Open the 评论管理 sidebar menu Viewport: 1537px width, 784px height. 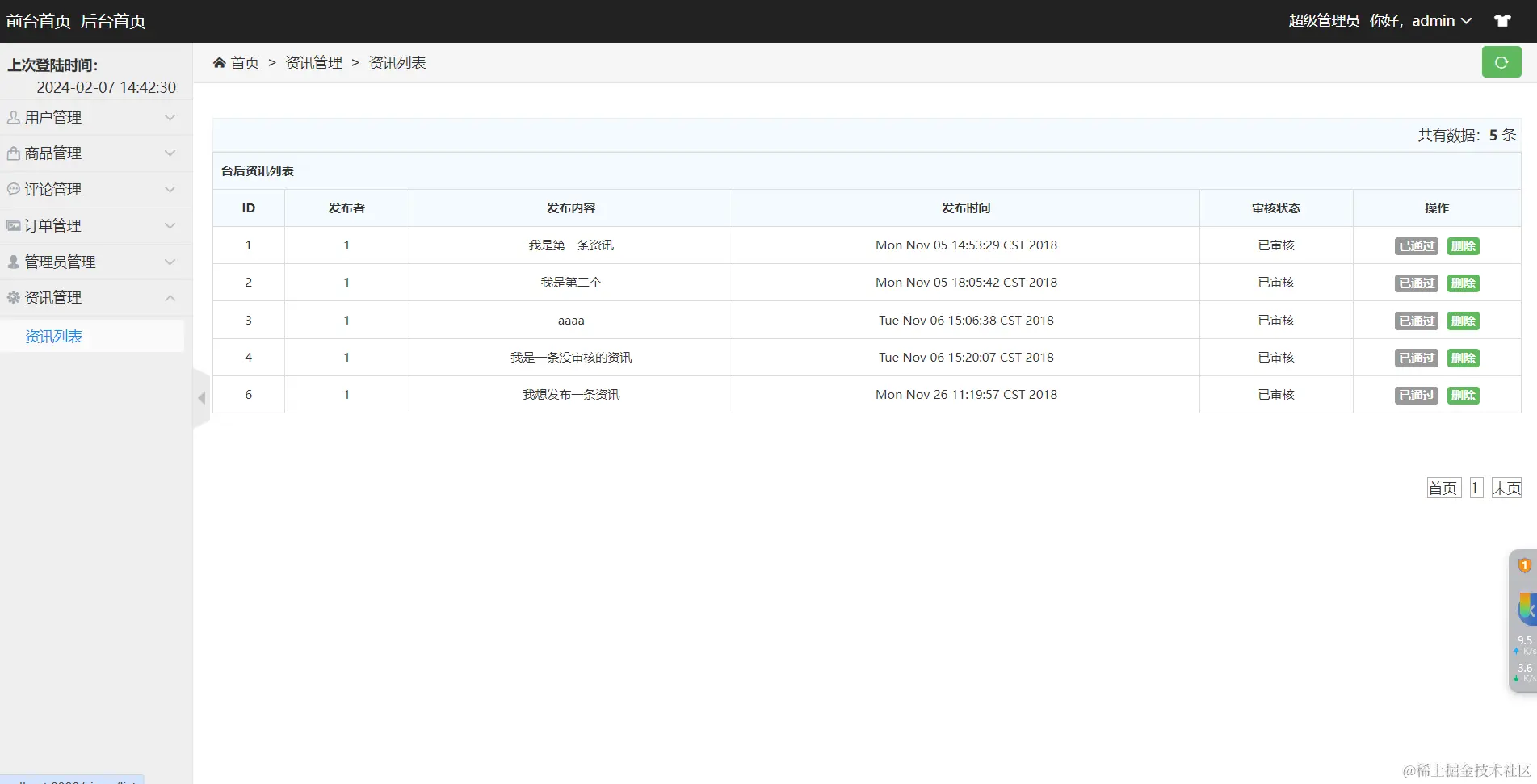[x=96, y=189]
